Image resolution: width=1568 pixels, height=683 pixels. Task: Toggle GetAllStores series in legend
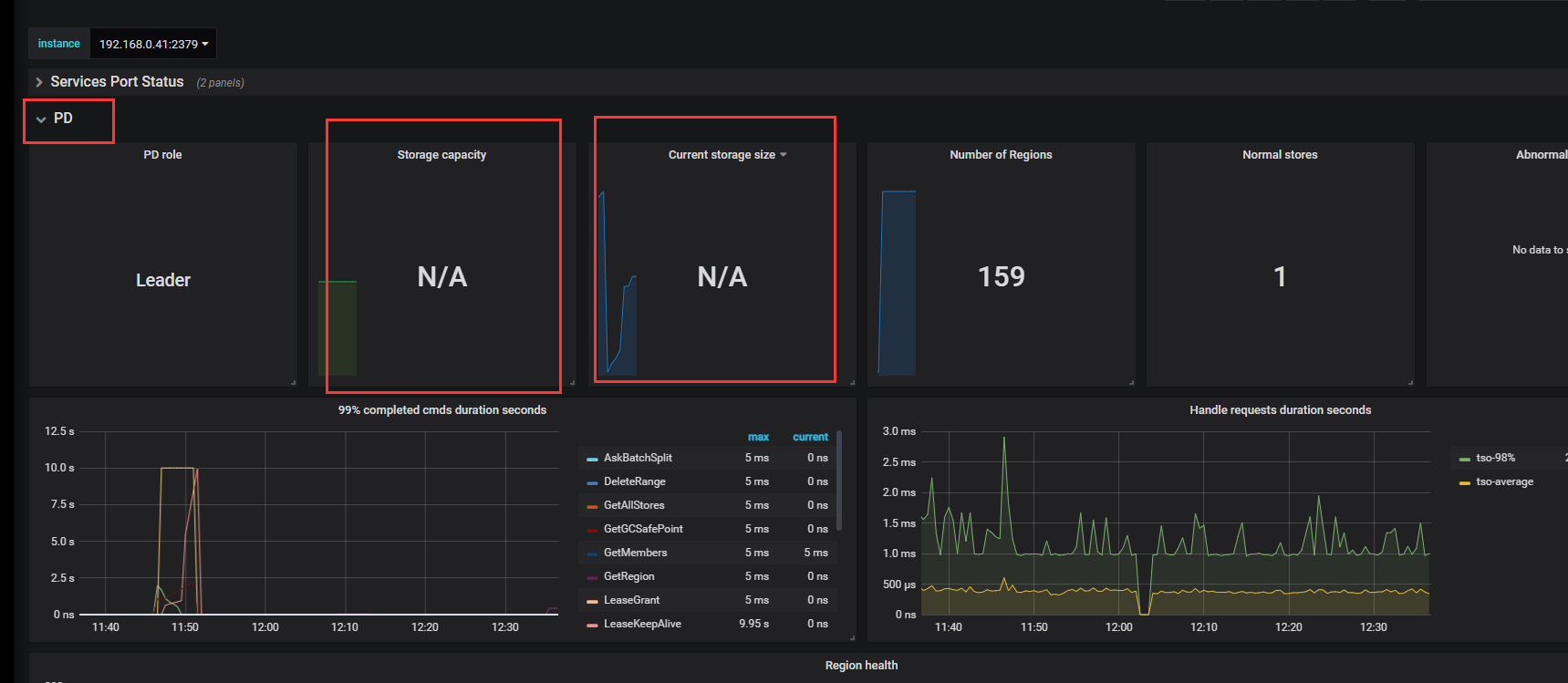click(x=634, y=505)
